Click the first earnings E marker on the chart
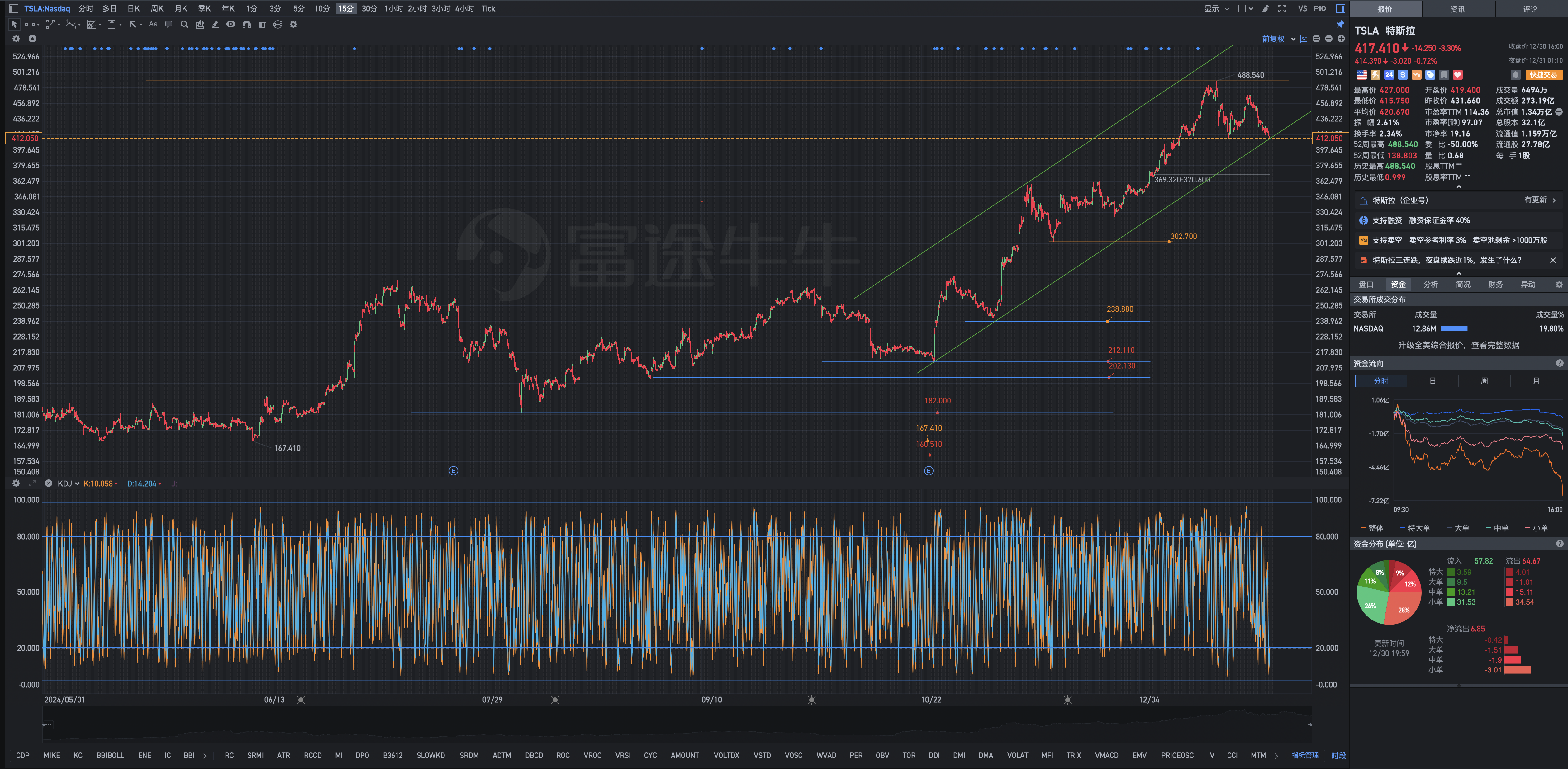 click(454, 471)
